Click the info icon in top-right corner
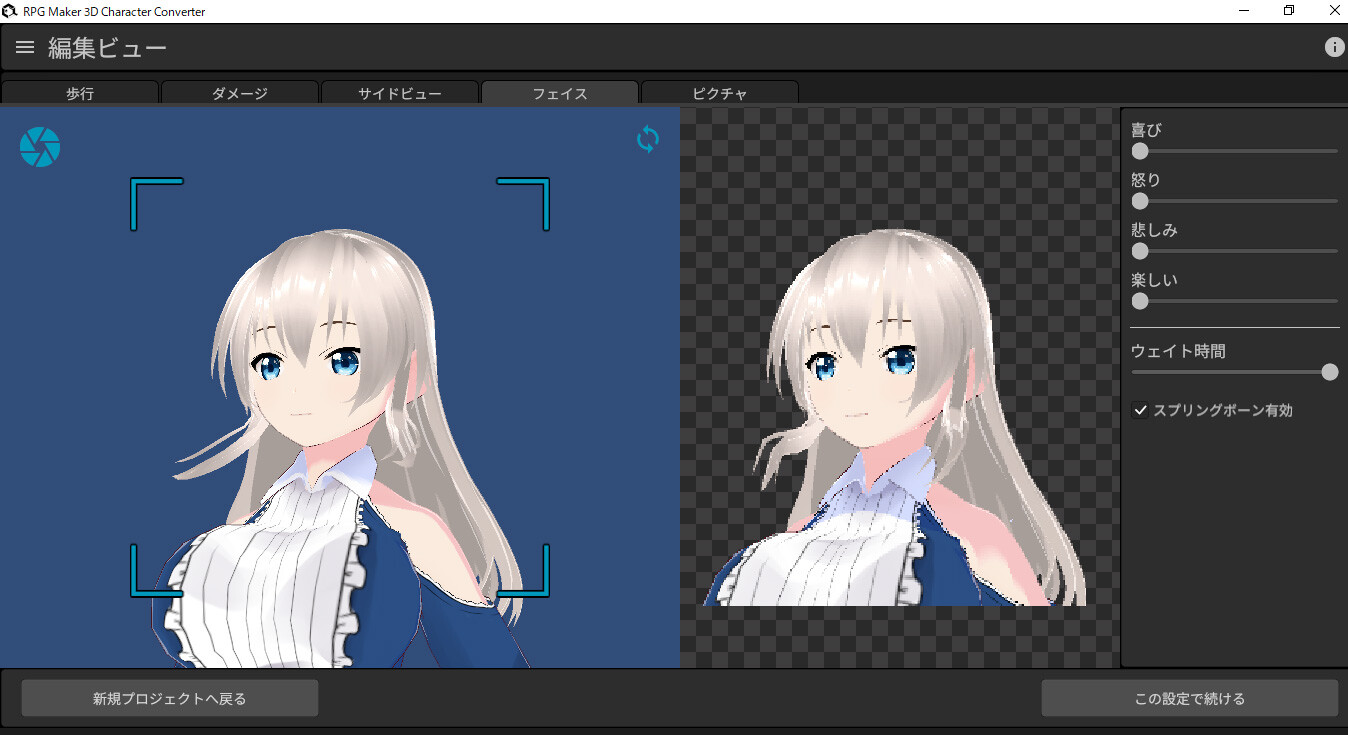This screenshot has height=735, width=1348. [x=1334, y=46]
